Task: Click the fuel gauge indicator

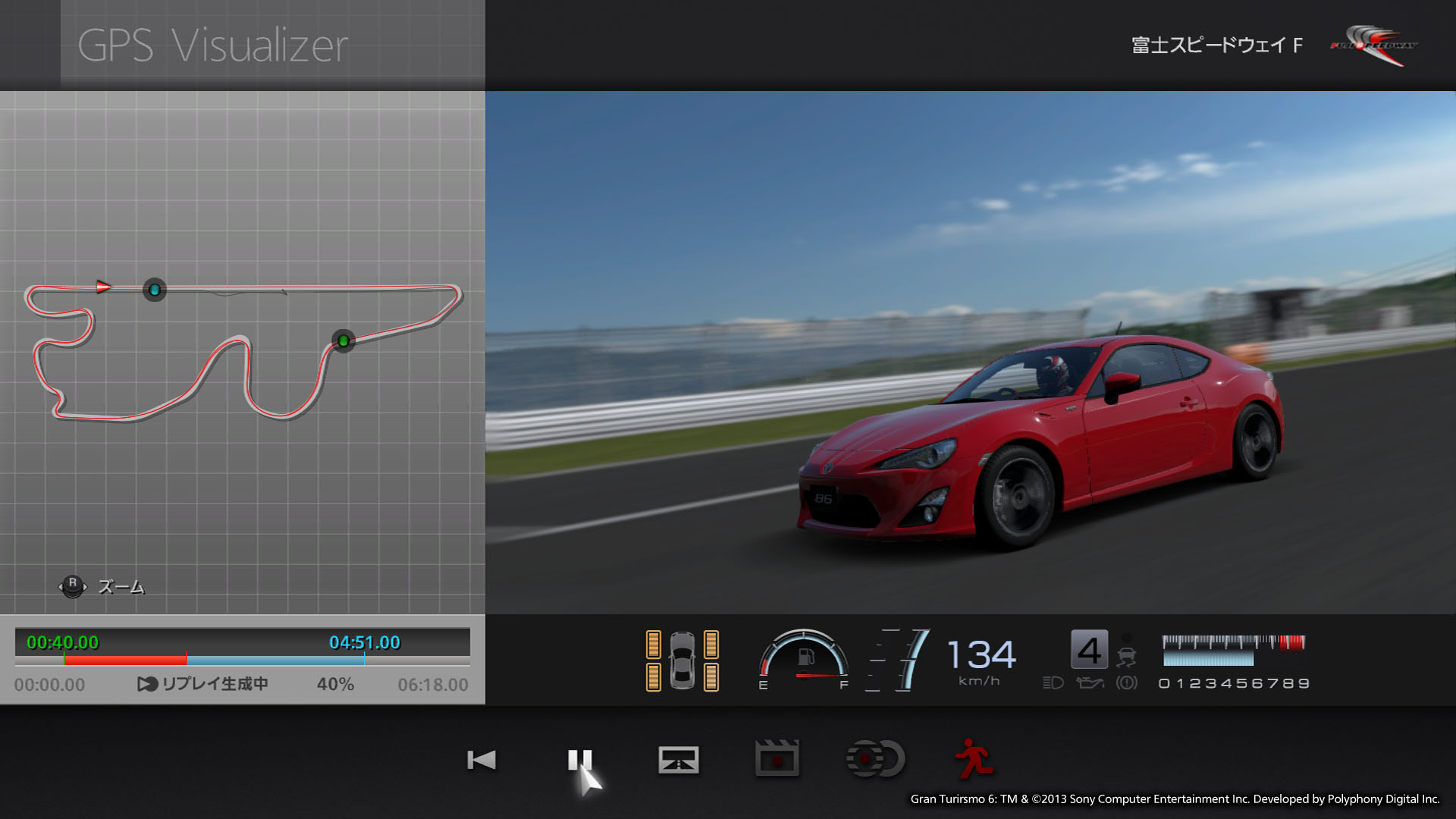Action: [804, 657]
